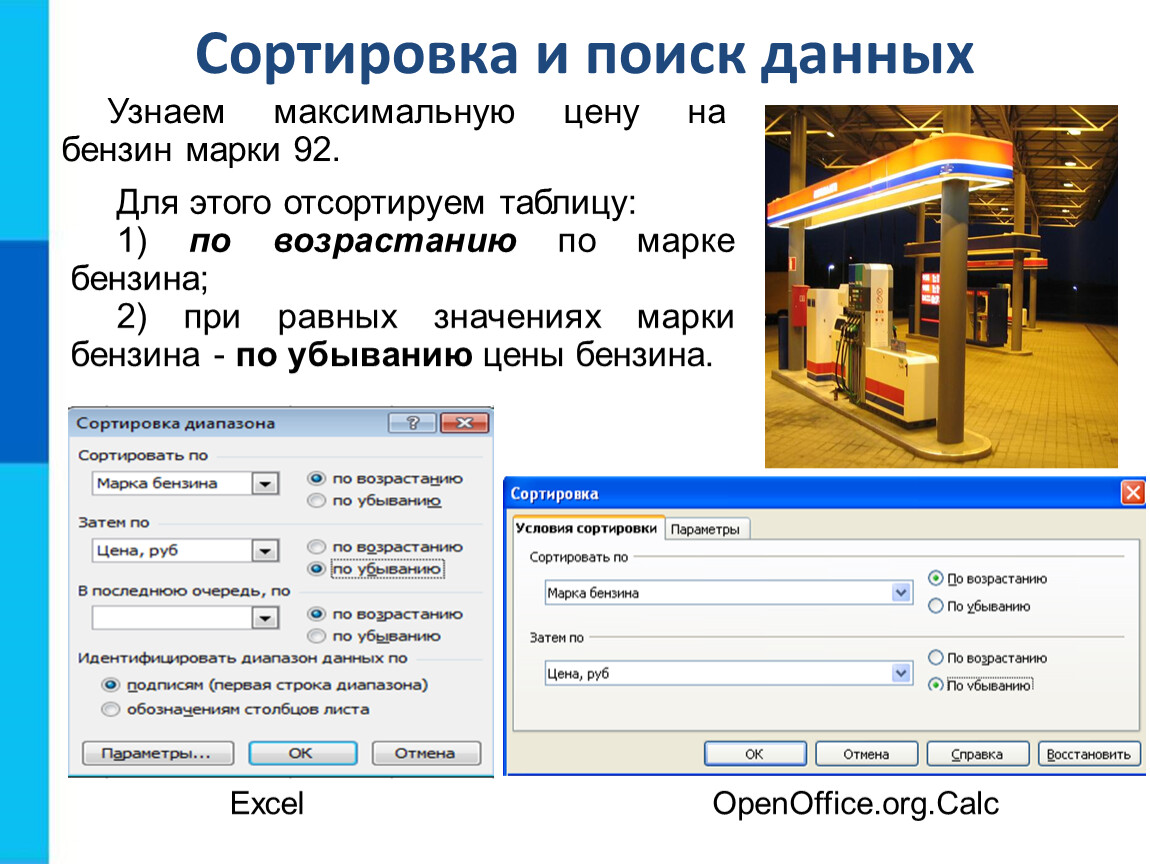Click the heading 'Сортировка и поиск данных'
This screenshot has height=864, width=1150.
[585, 54]
